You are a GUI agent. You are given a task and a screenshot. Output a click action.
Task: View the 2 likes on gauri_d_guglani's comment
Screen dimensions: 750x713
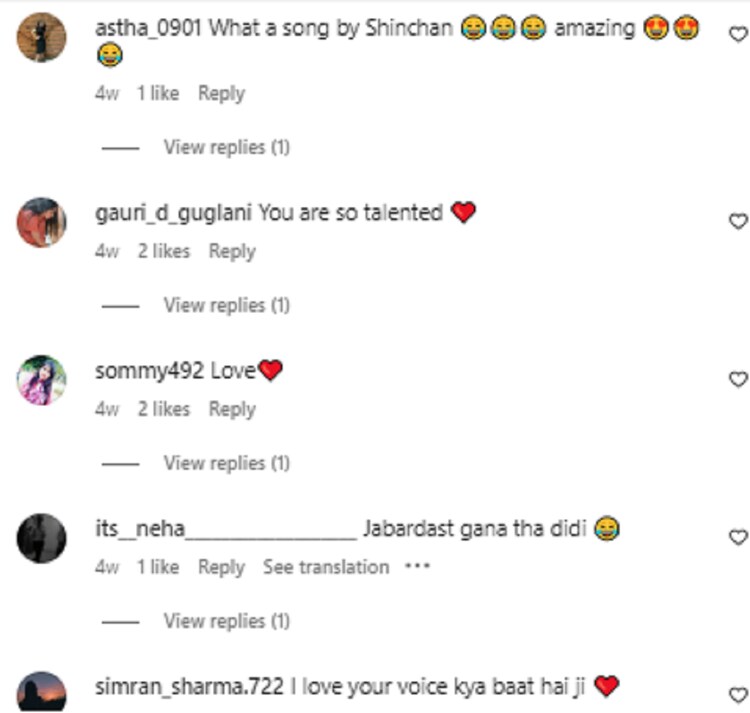click(x=164, y=251)
